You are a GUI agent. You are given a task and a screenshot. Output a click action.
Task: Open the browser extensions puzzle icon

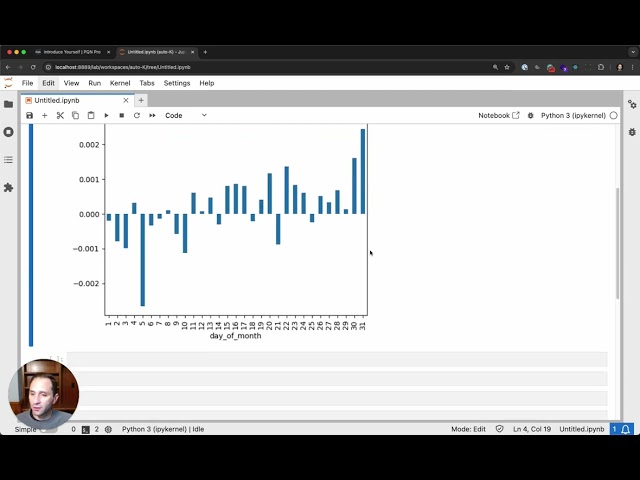(601, 67)
